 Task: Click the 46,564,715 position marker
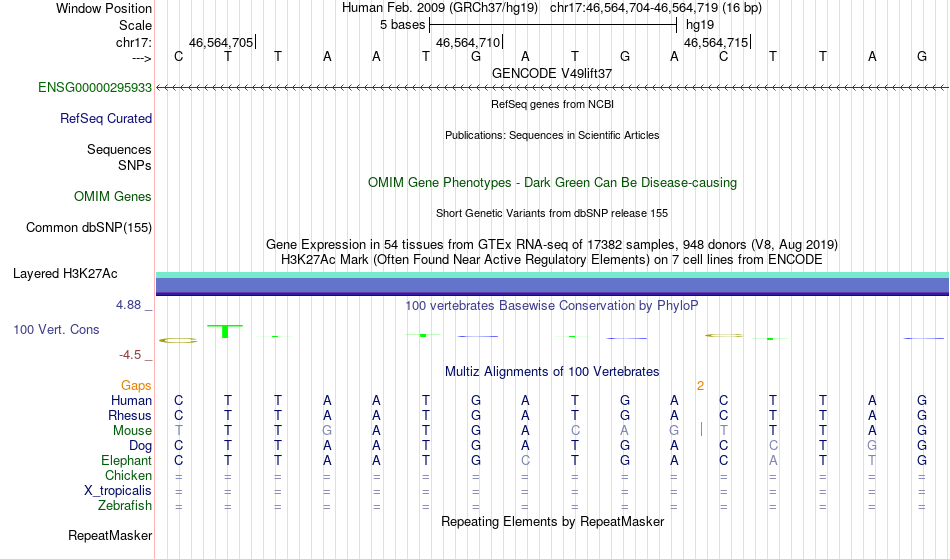(717, 42)
